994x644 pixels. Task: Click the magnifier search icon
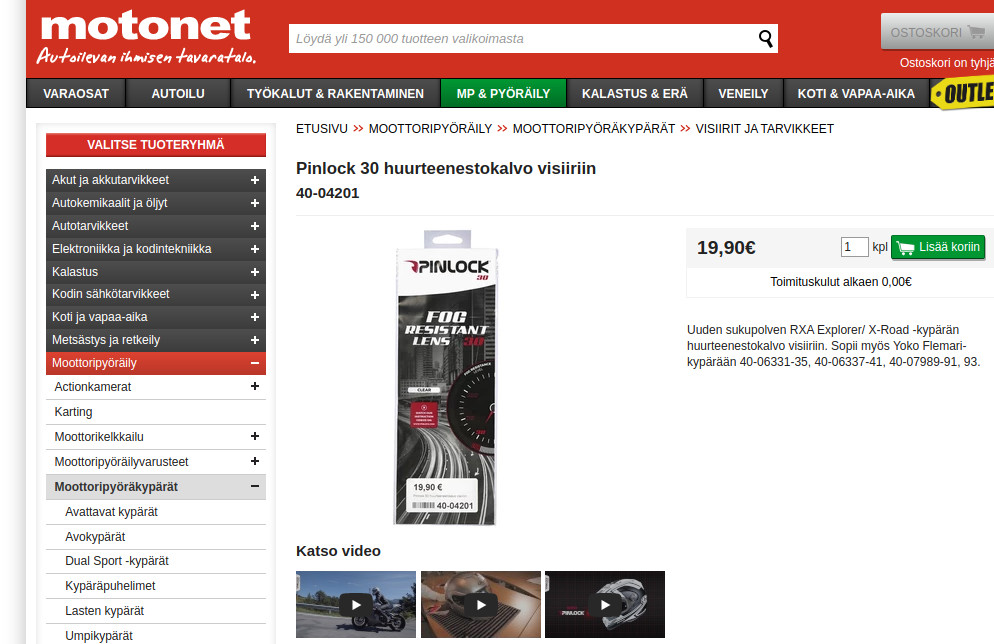point(766,39)
